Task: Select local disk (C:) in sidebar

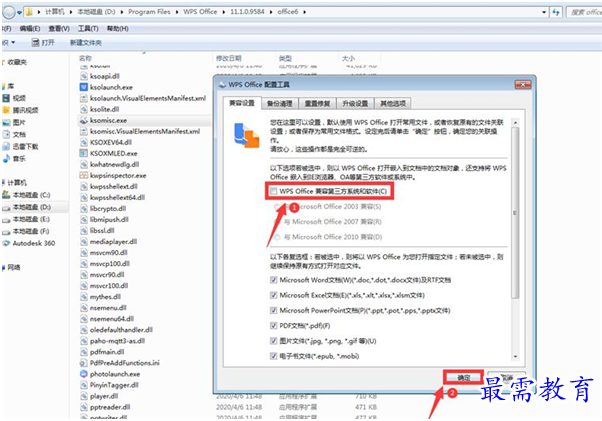Action: click(26, 195)
